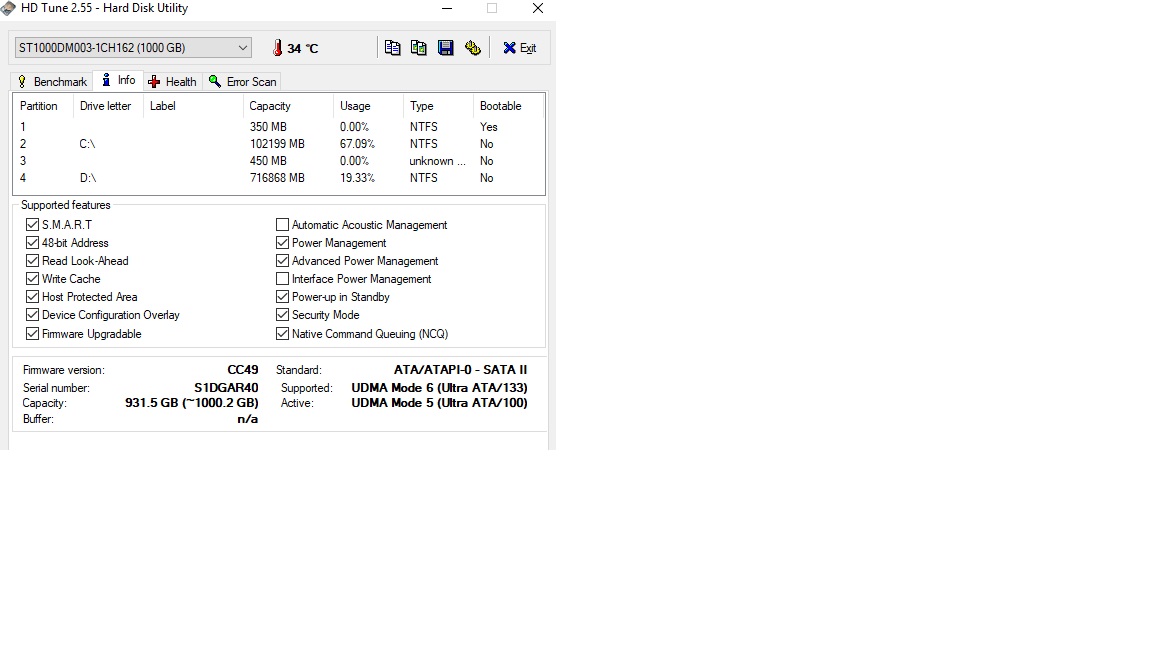Click the 34 °C temperature reading

pos(303,48)
